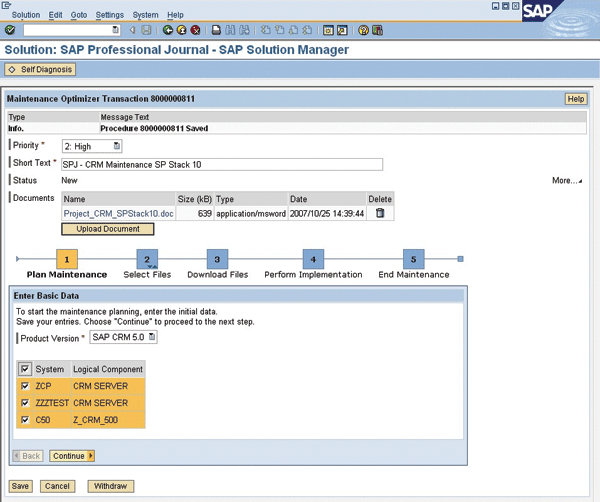Image resolution: width=600 pixels, height=502 pixels.
Task: Click the Continue button
Action: pos(72,456)
